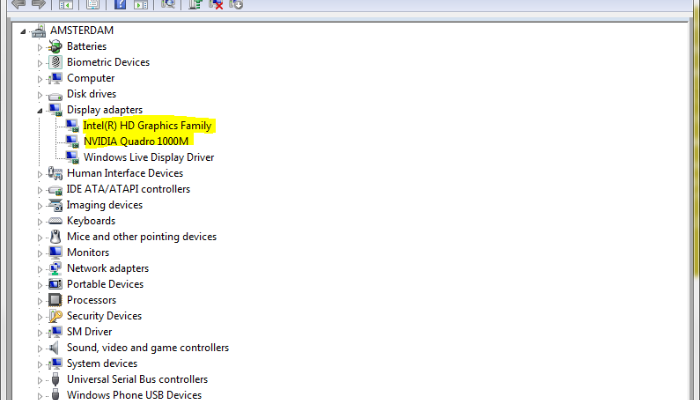Expand the Universal Serial Bus controllers node
Image resolution: width=700 pixels, height=400 pixels.
[40, 380]
